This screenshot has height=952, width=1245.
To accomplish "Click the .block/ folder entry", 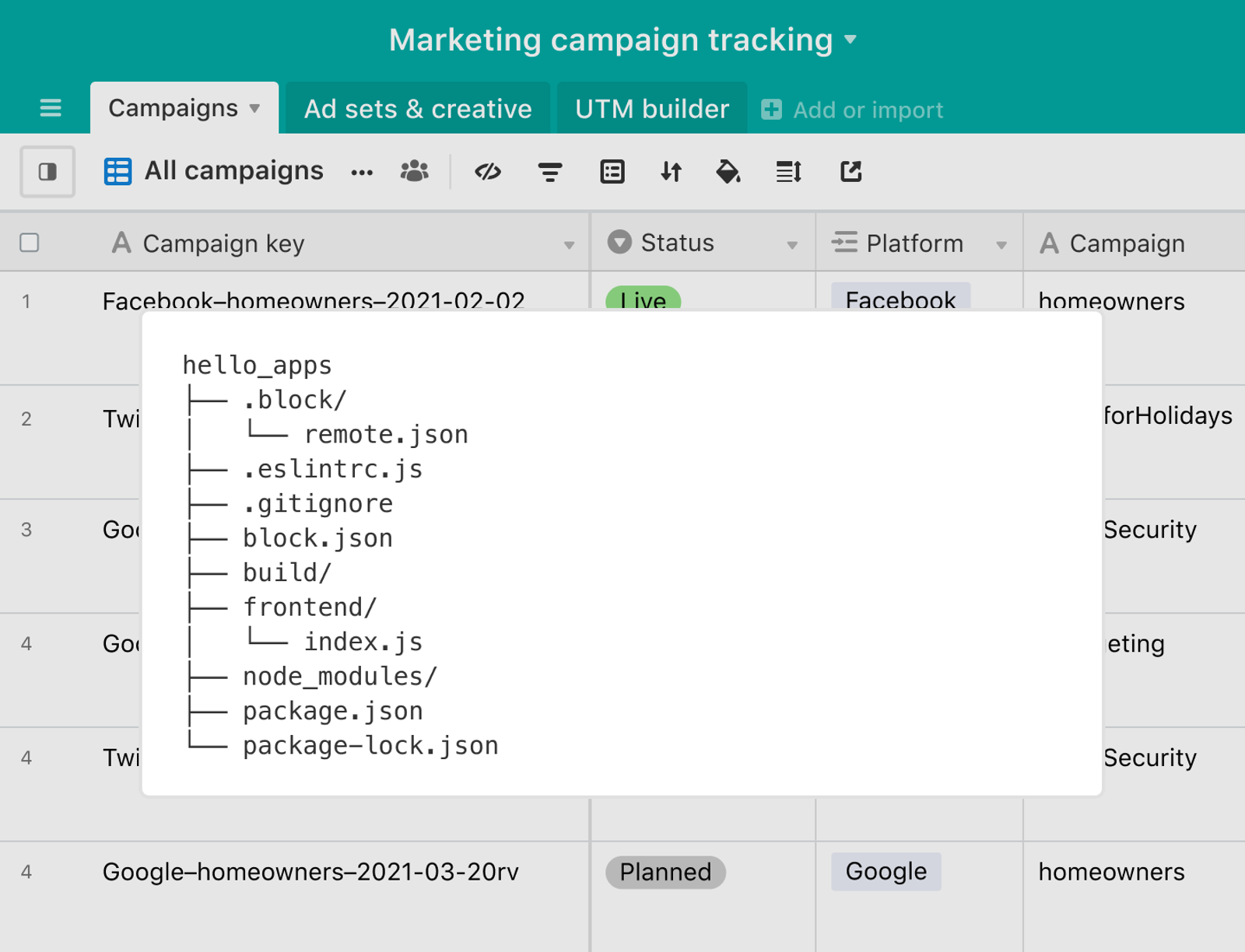I will coord(295,400).
